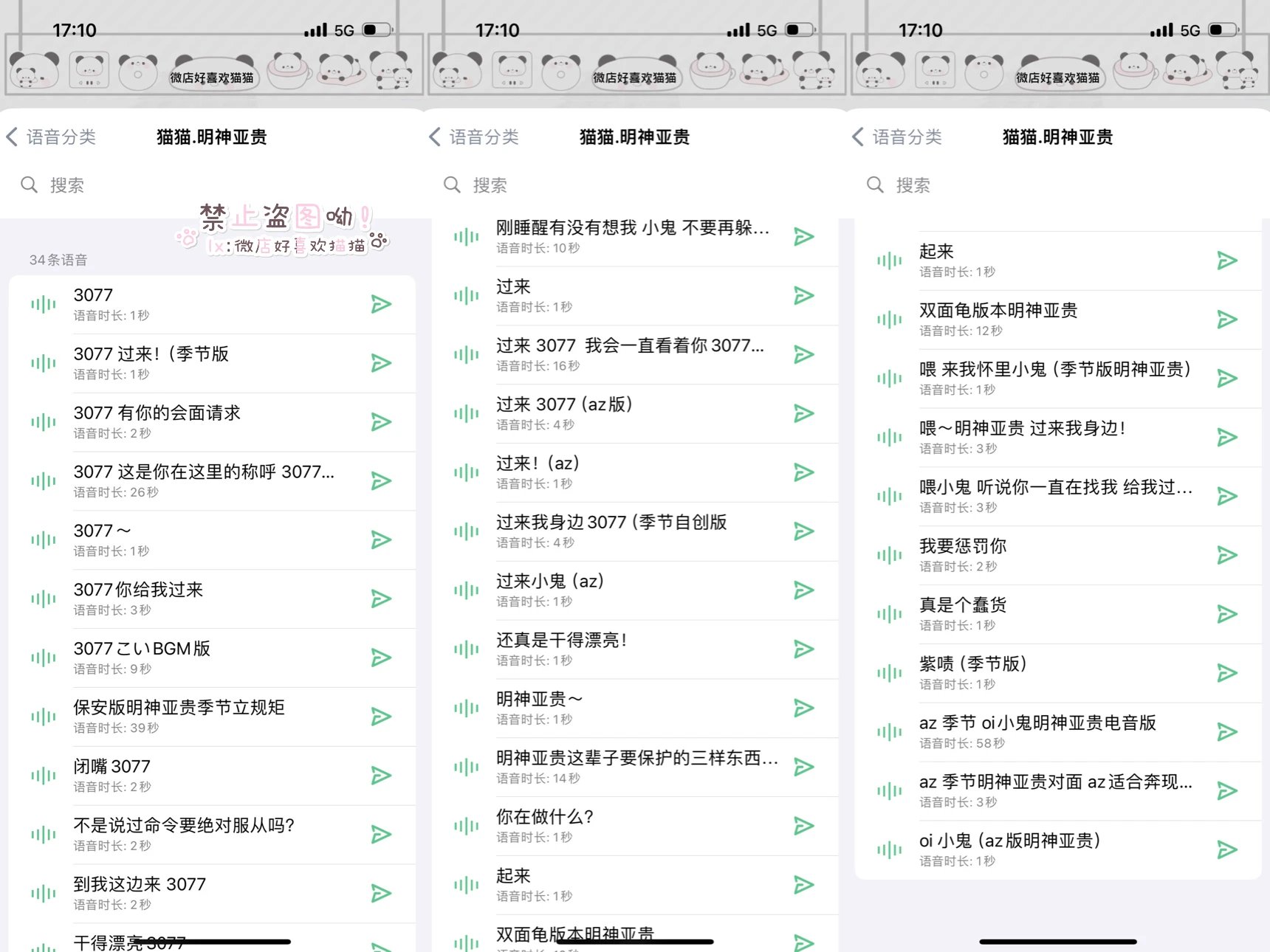Send "喂～明神亚贵 过来我身边!" voice
The height and width of the screenshot is (952, 1270).
pos(1226,438)
